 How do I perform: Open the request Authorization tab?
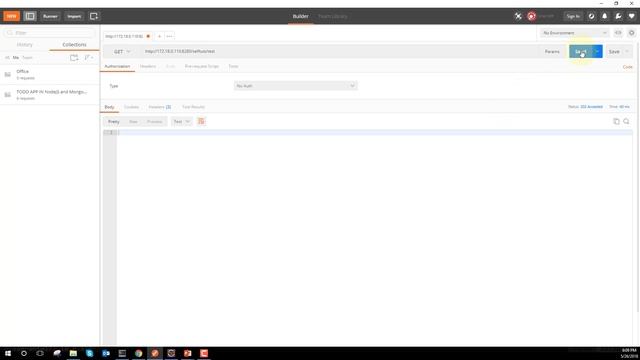pyautogui.click(x=117, y=66)
